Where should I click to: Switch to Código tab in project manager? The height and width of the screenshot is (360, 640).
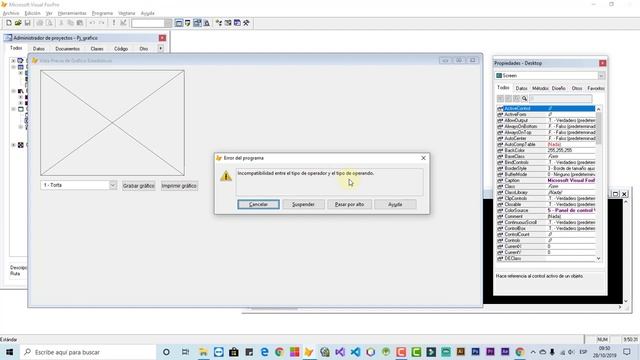[x=121, y=49]
